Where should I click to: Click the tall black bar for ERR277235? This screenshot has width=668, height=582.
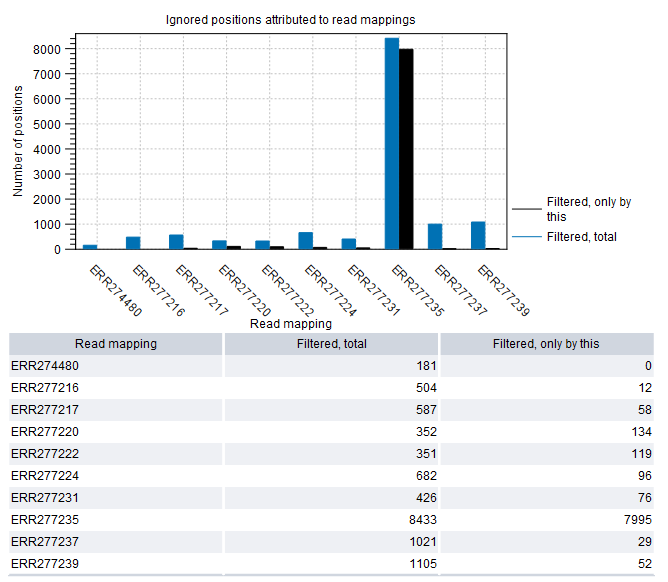[406, 150]
